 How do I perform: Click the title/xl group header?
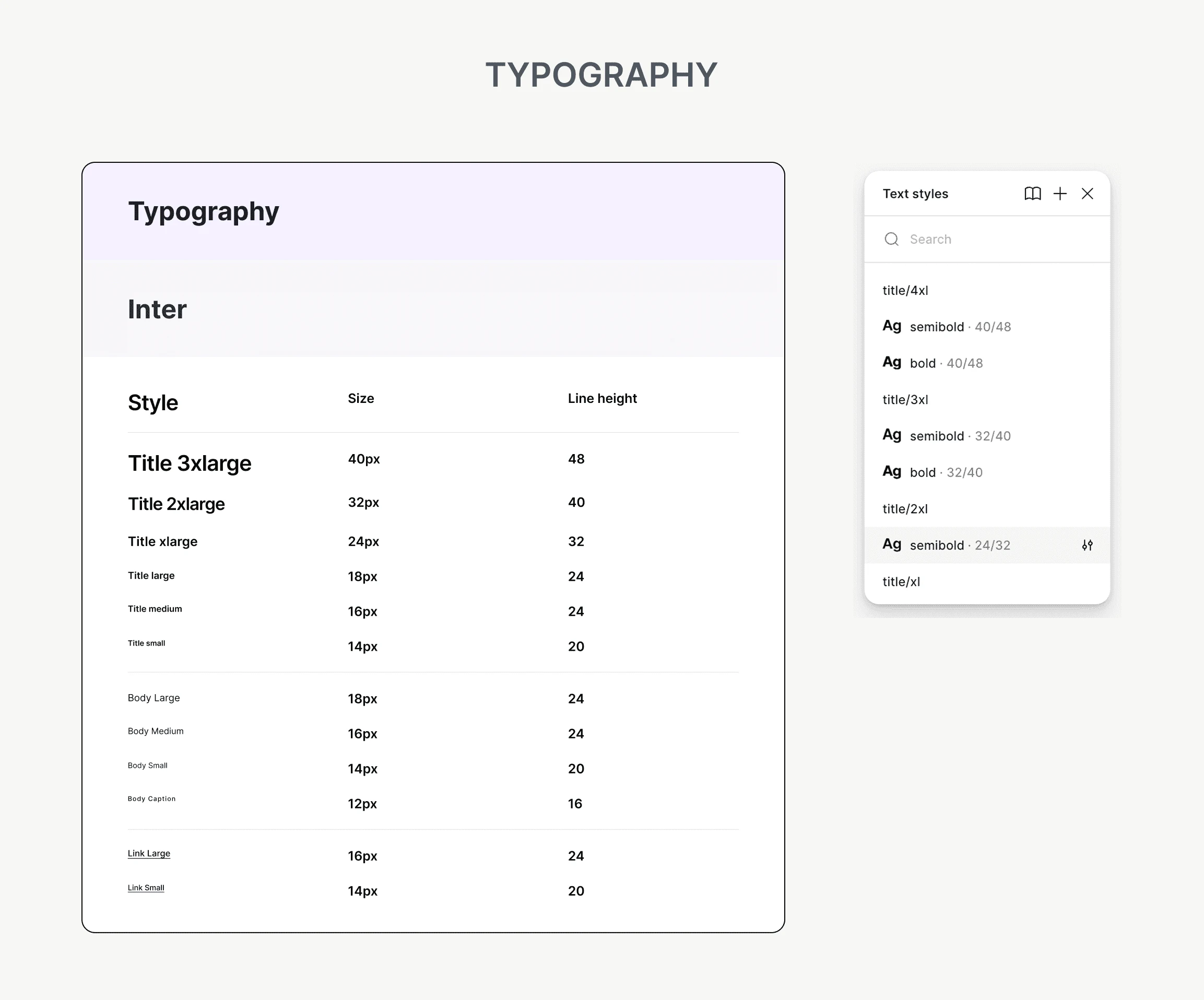click(x=901, y=581)
